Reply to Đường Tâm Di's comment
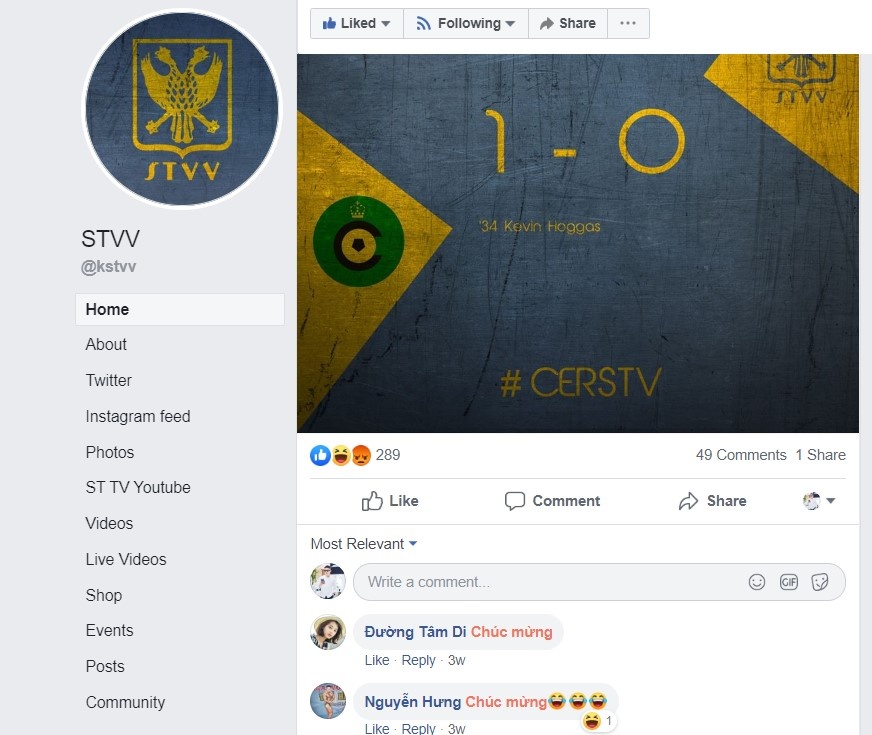The width and height of the screenshot is (872, 735). click(x=418, y=660)
